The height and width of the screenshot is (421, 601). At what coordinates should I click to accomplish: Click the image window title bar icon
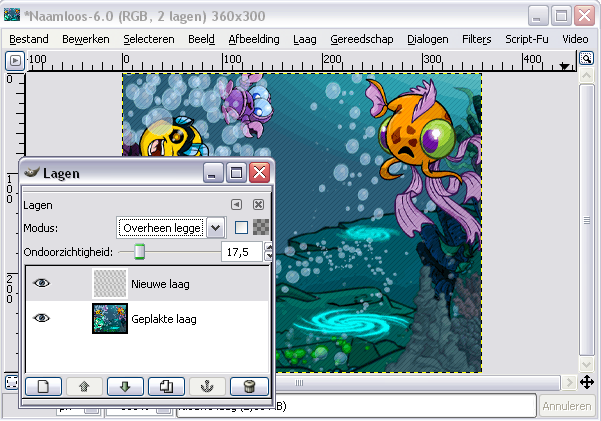[12, 15]
